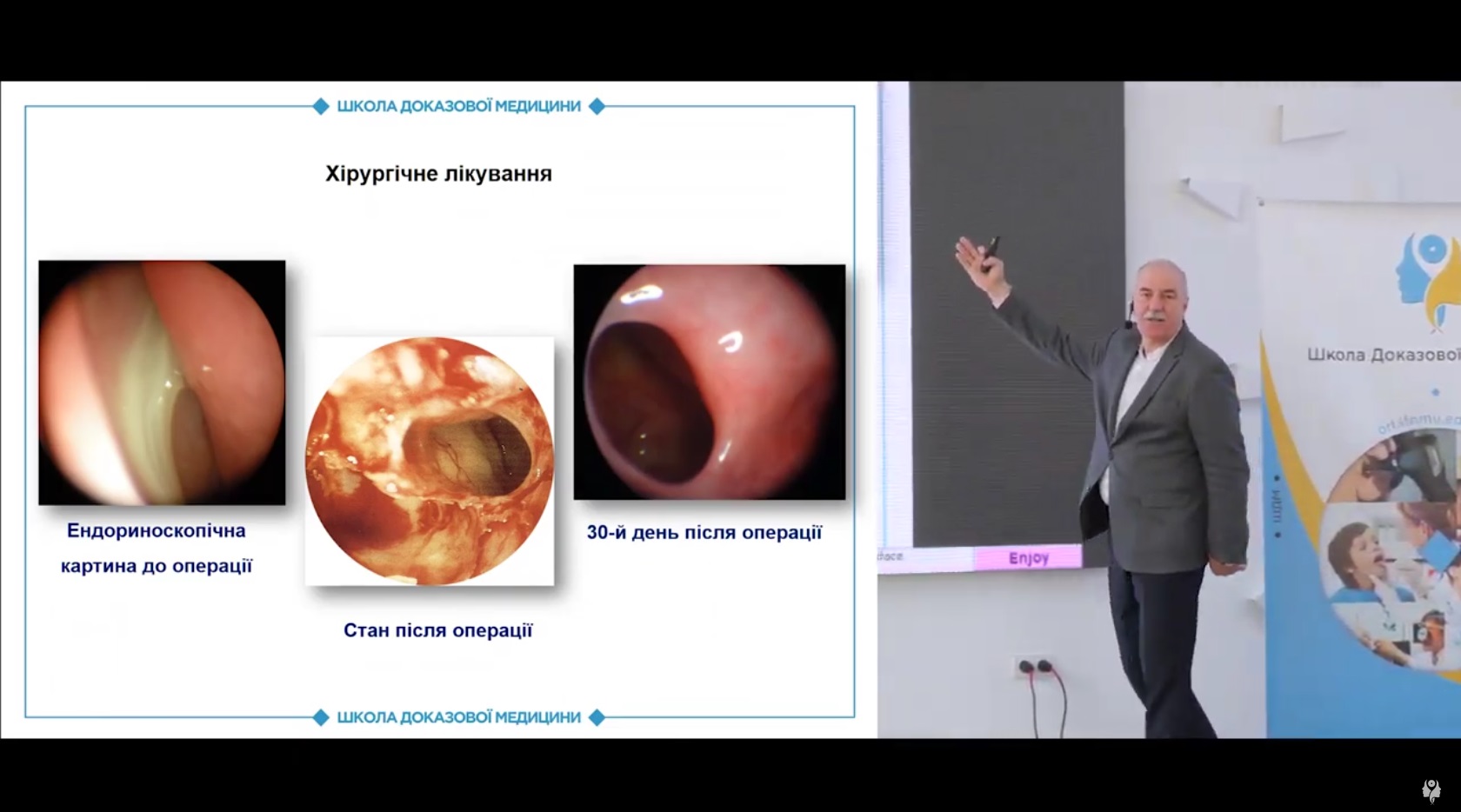This screenshot has width=1461, height=812.
Task: Click the caption 'Ендориноскопічна картина до операції'
Action: 157,548
